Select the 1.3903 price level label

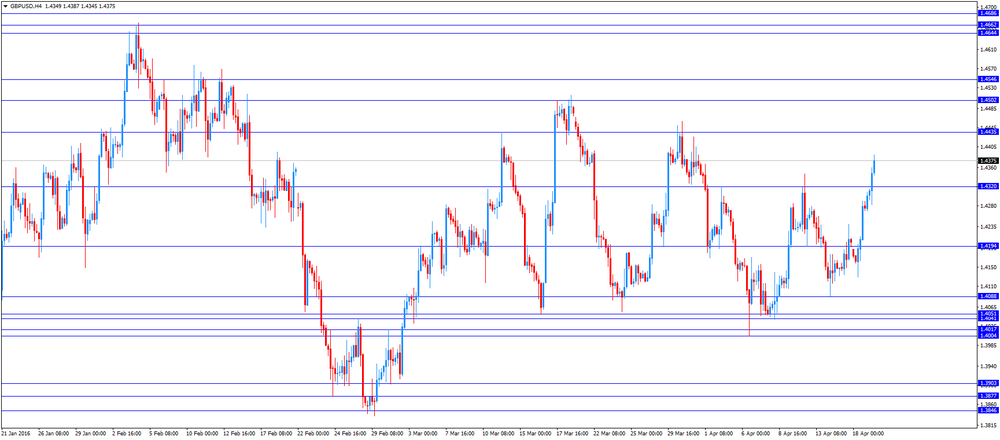pos(989,383)
